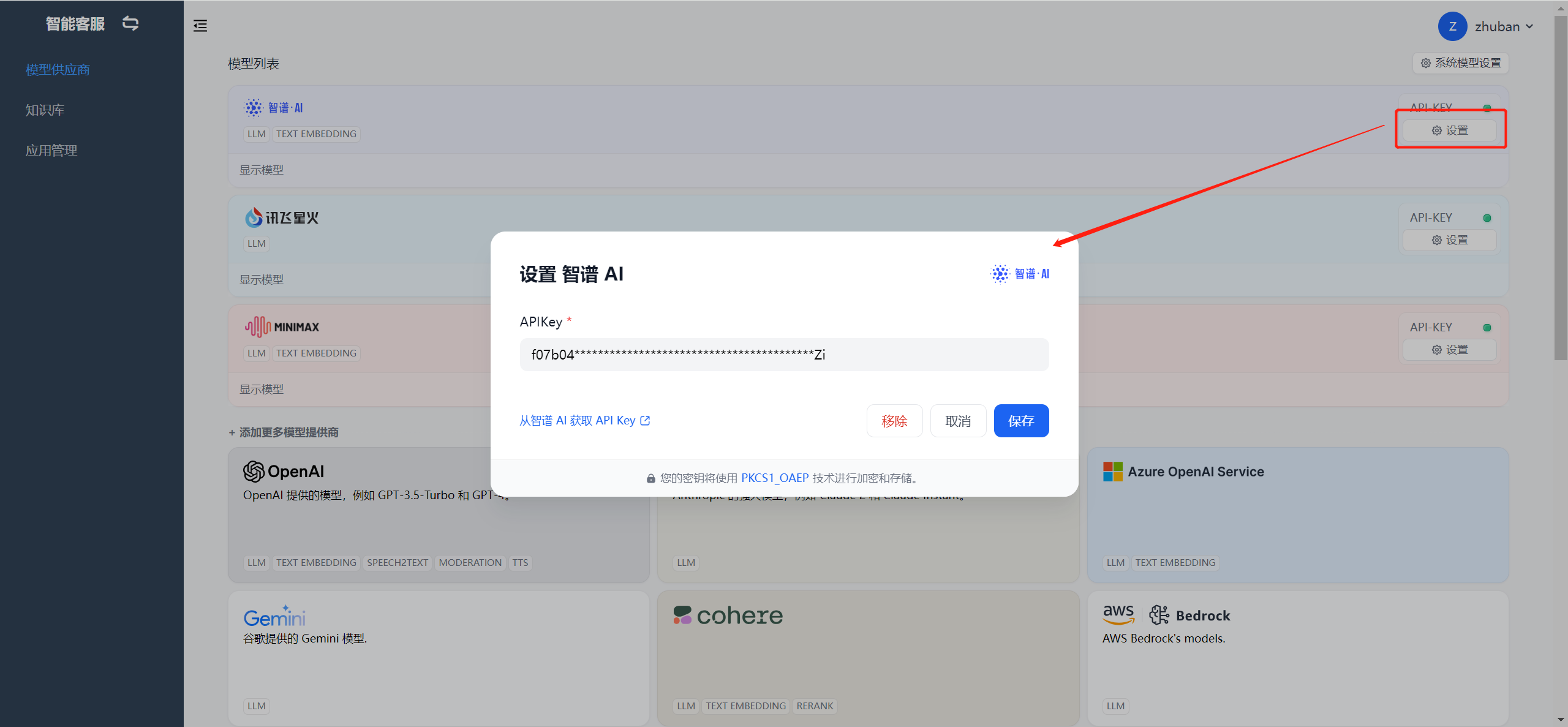Viewport: 1568px width, 727px height.
Task: Click the green status dot for 讯飞星火
Action: click(x=1487, y=218)
